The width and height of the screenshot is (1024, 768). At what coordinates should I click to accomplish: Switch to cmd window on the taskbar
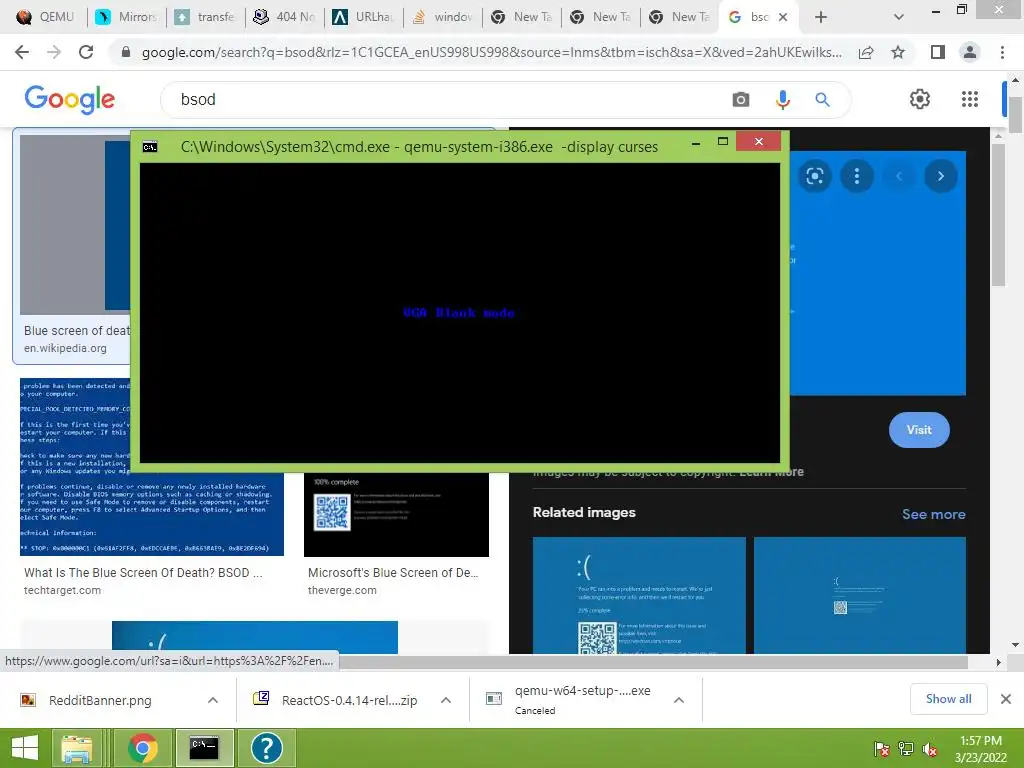(x=204, y=748)
